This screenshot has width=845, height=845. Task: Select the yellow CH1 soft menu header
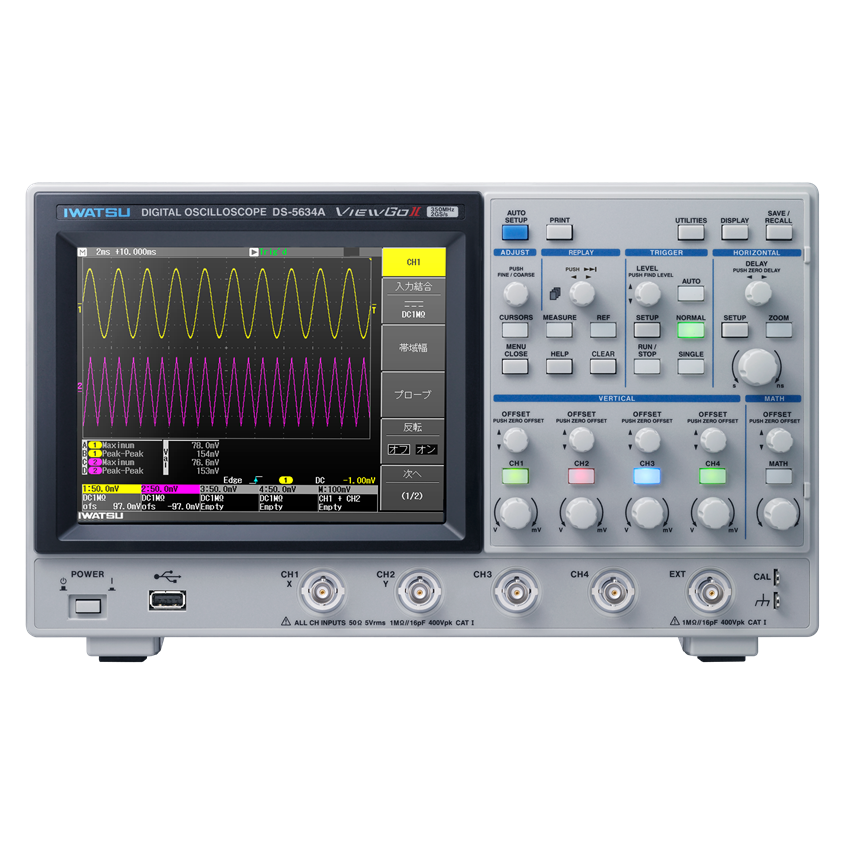tap(413, 262)
